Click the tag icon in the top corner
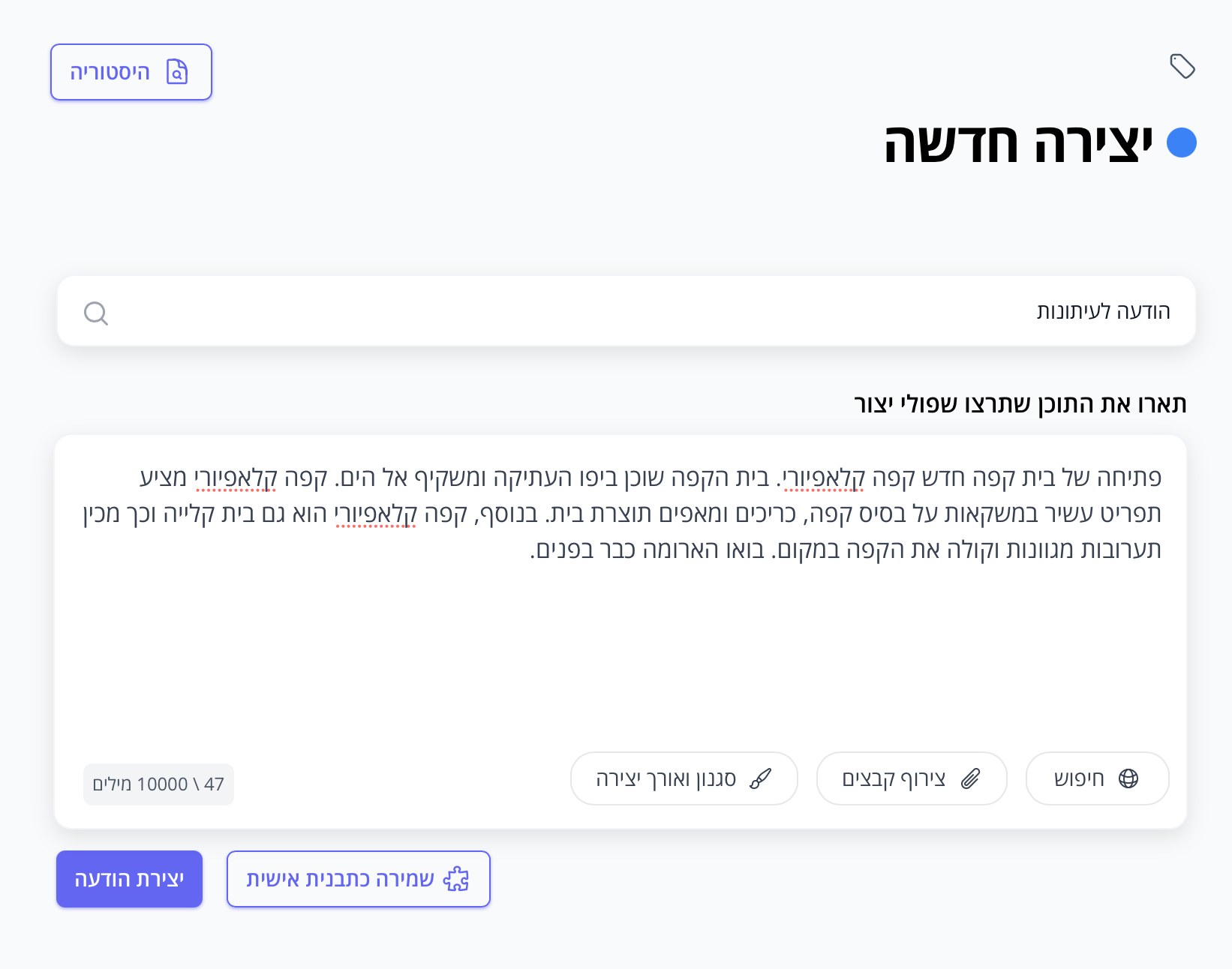 coord(1182,67)
